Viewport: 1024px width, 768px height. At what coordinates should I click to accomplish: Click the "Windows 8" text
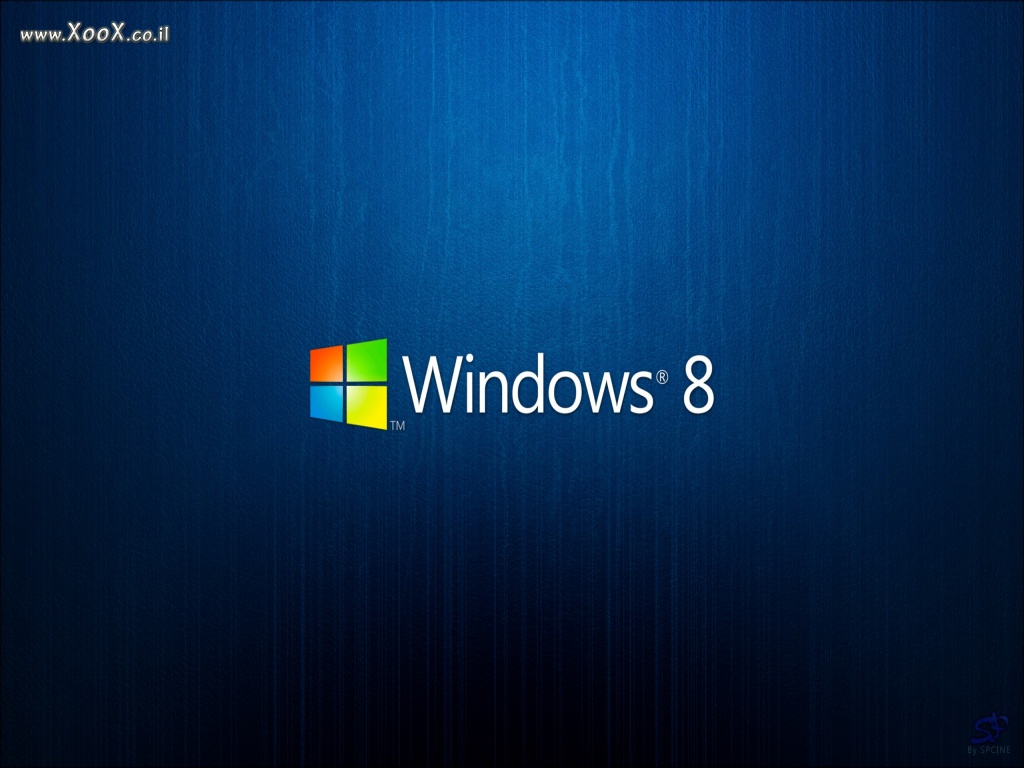559,385
